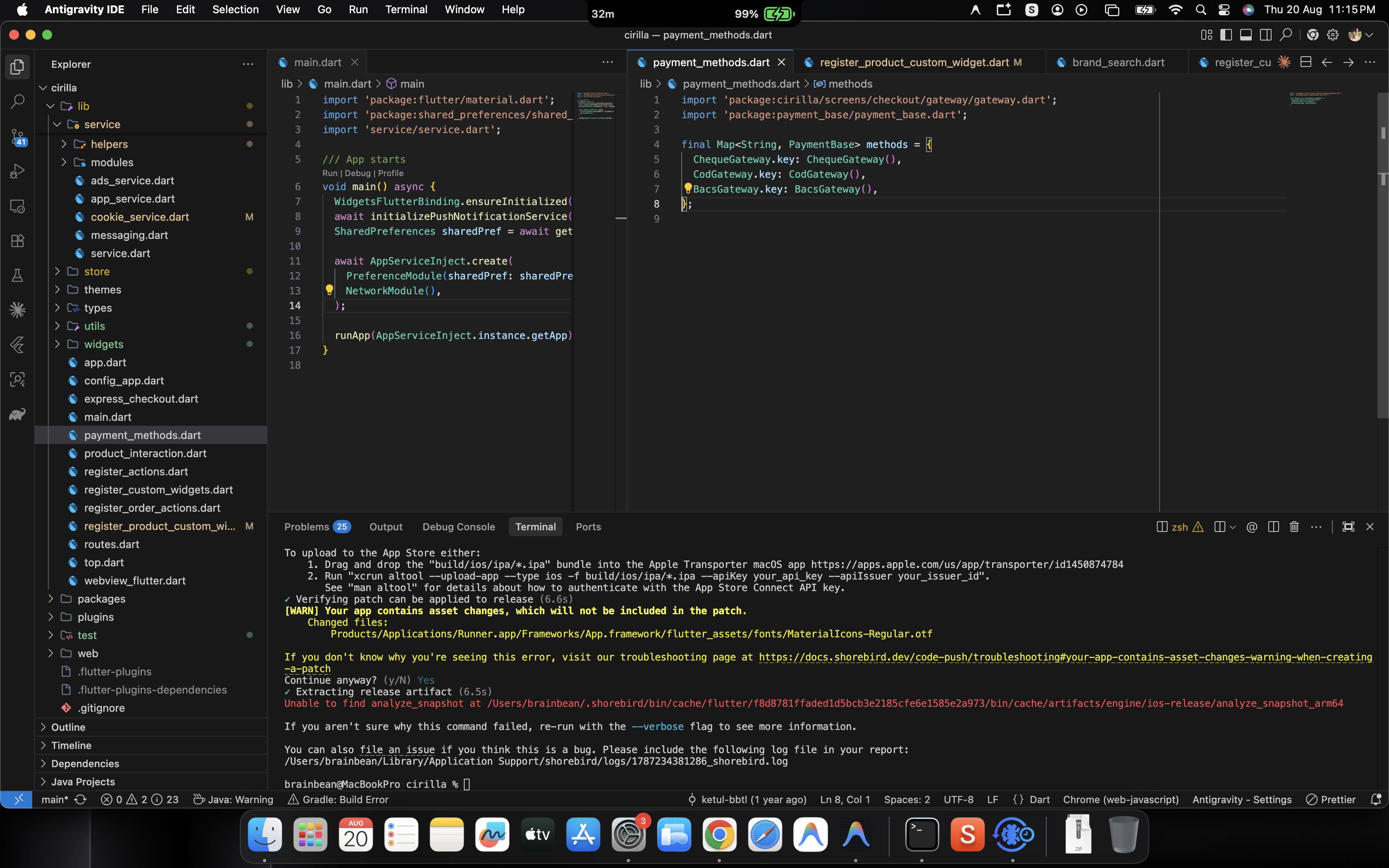Click the Dart language mode in status bar
The height and width of the screenshot is (868, 1389).
coord(1039,800)
